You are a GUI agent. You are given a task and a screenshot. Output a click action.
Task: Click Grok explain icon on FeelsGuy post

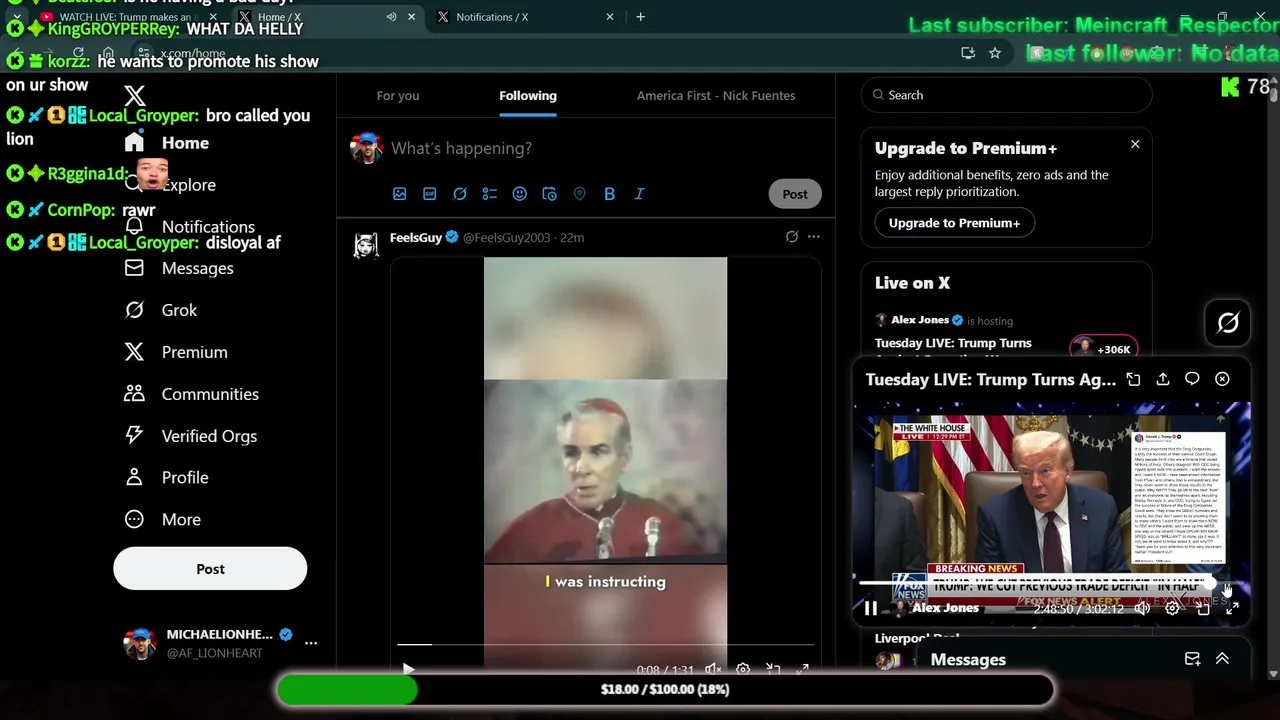[792, 237]
